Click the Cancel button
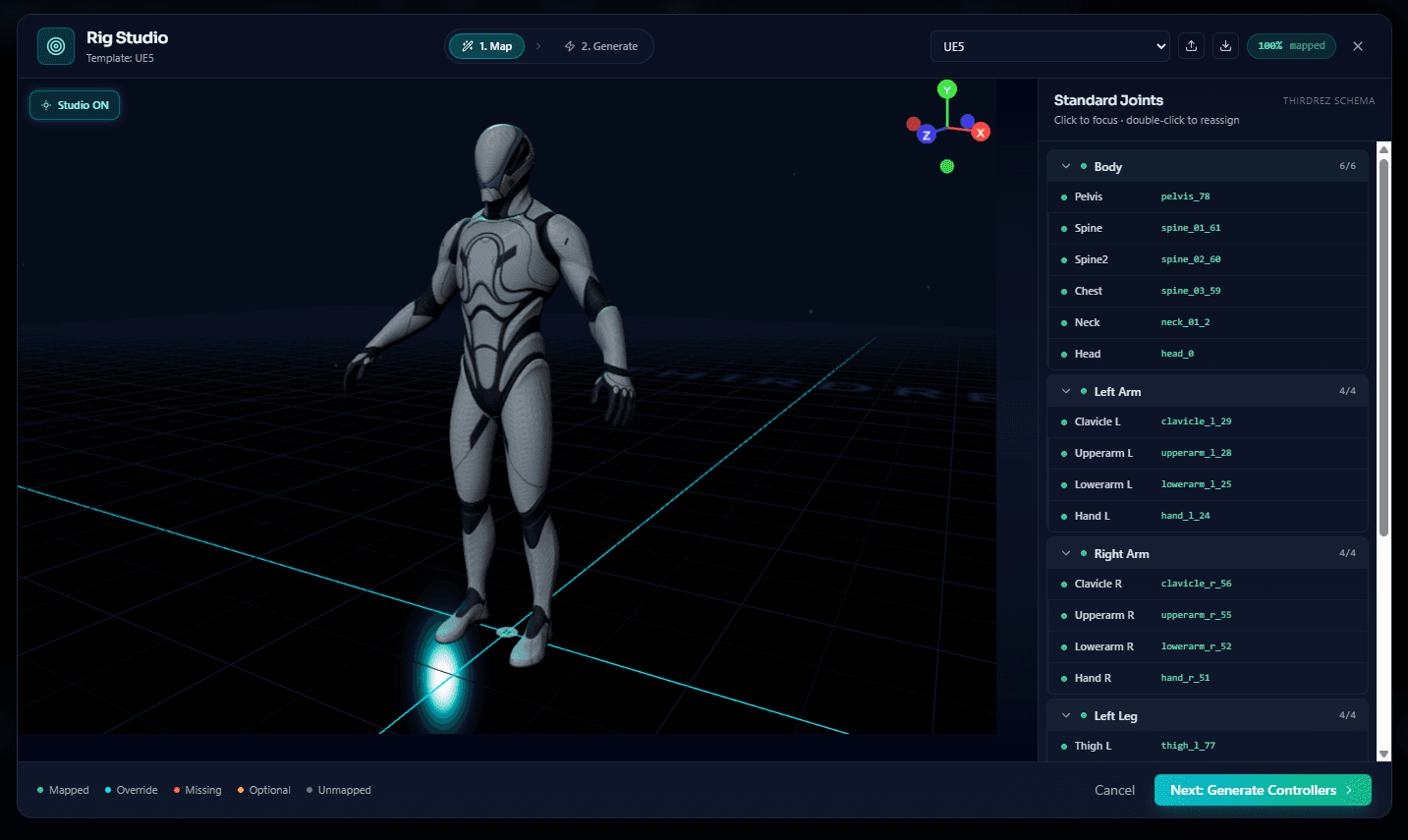 (x=1114, y=790)
